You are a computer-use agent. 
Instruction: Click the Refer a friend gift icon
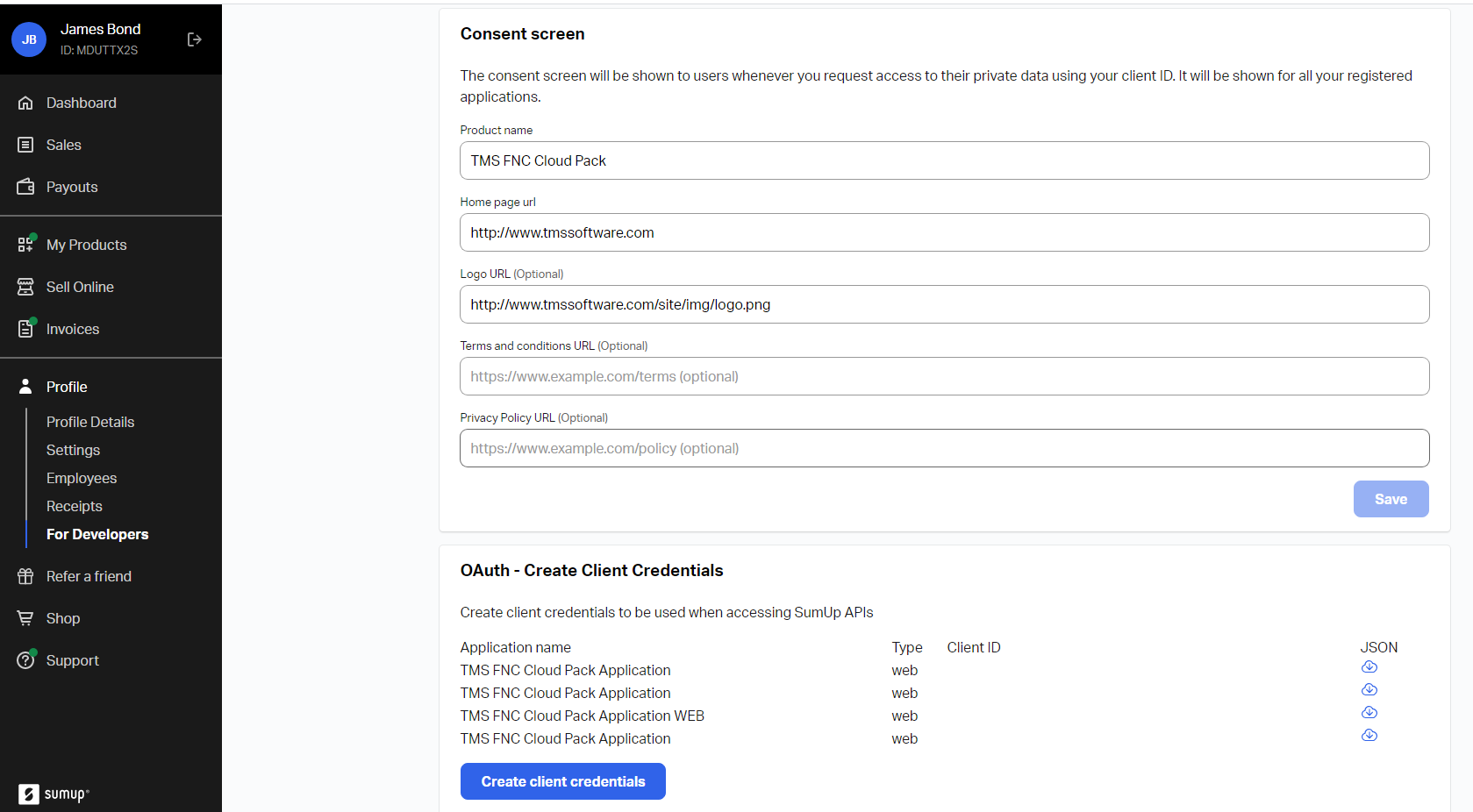25,576
